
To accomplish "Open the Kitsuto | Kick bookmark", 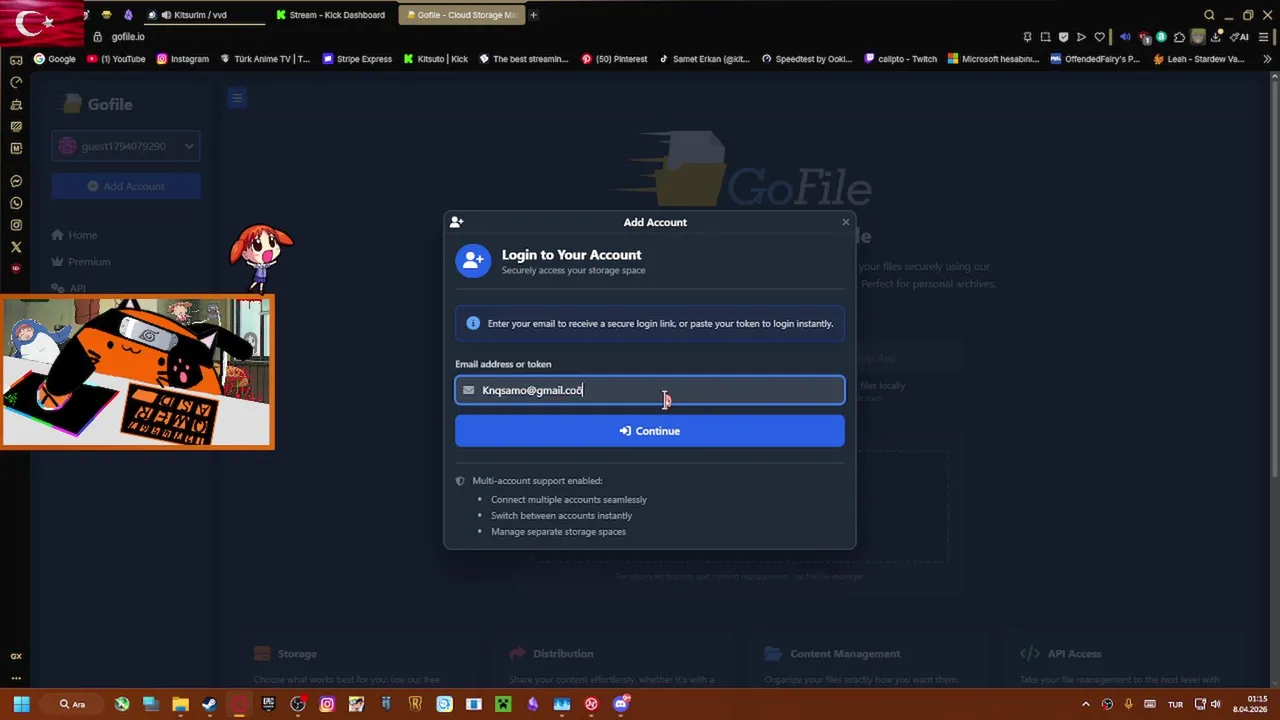I will click(436, 59).
